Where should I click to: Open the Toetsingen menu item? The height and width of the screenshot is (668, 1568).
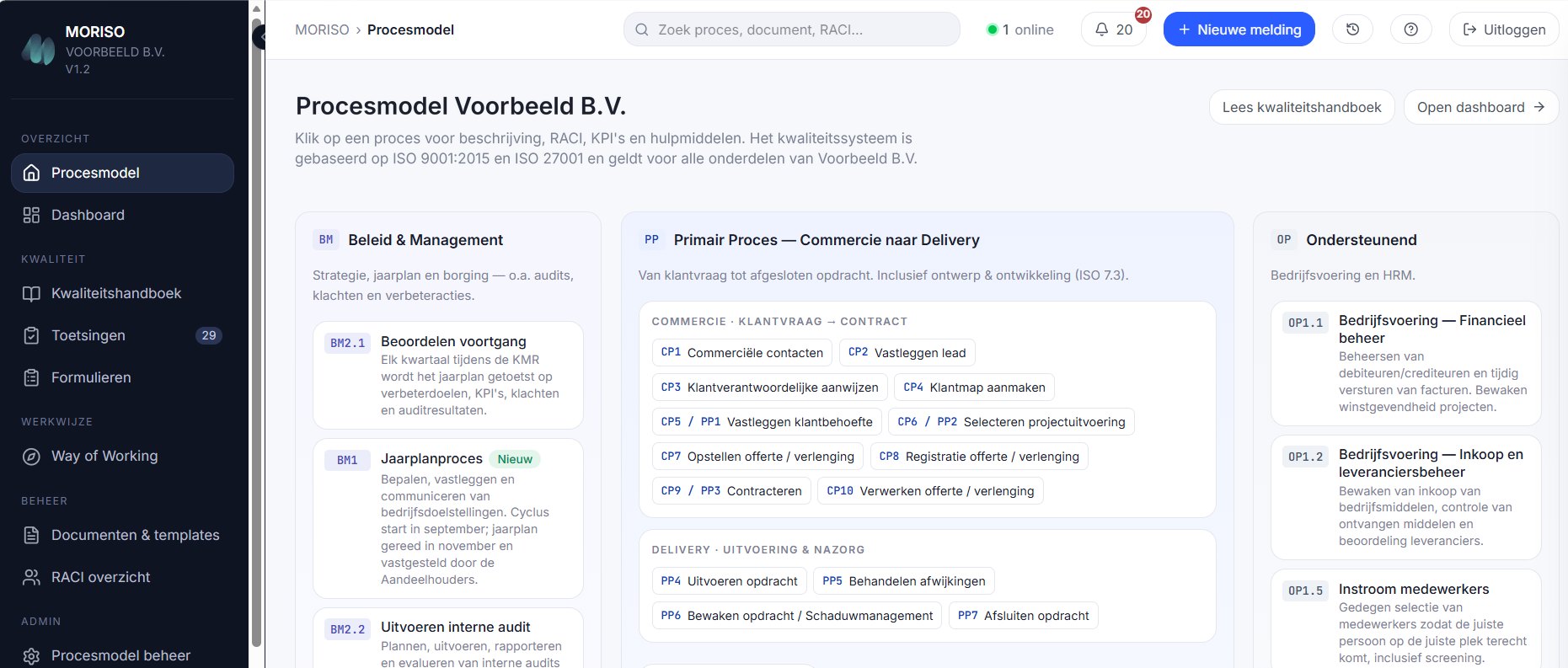tap(122, 335)
